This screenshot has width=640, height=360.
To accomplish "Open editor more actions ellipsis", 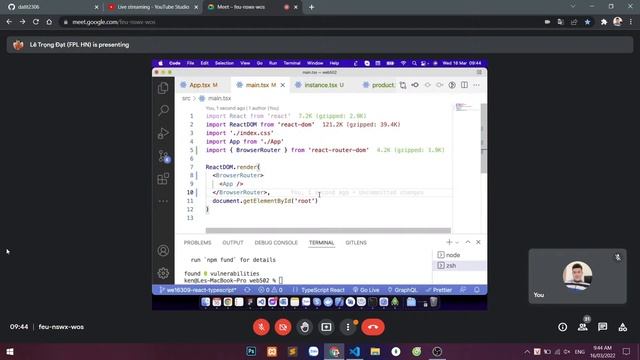I will (x=476, y=85).
